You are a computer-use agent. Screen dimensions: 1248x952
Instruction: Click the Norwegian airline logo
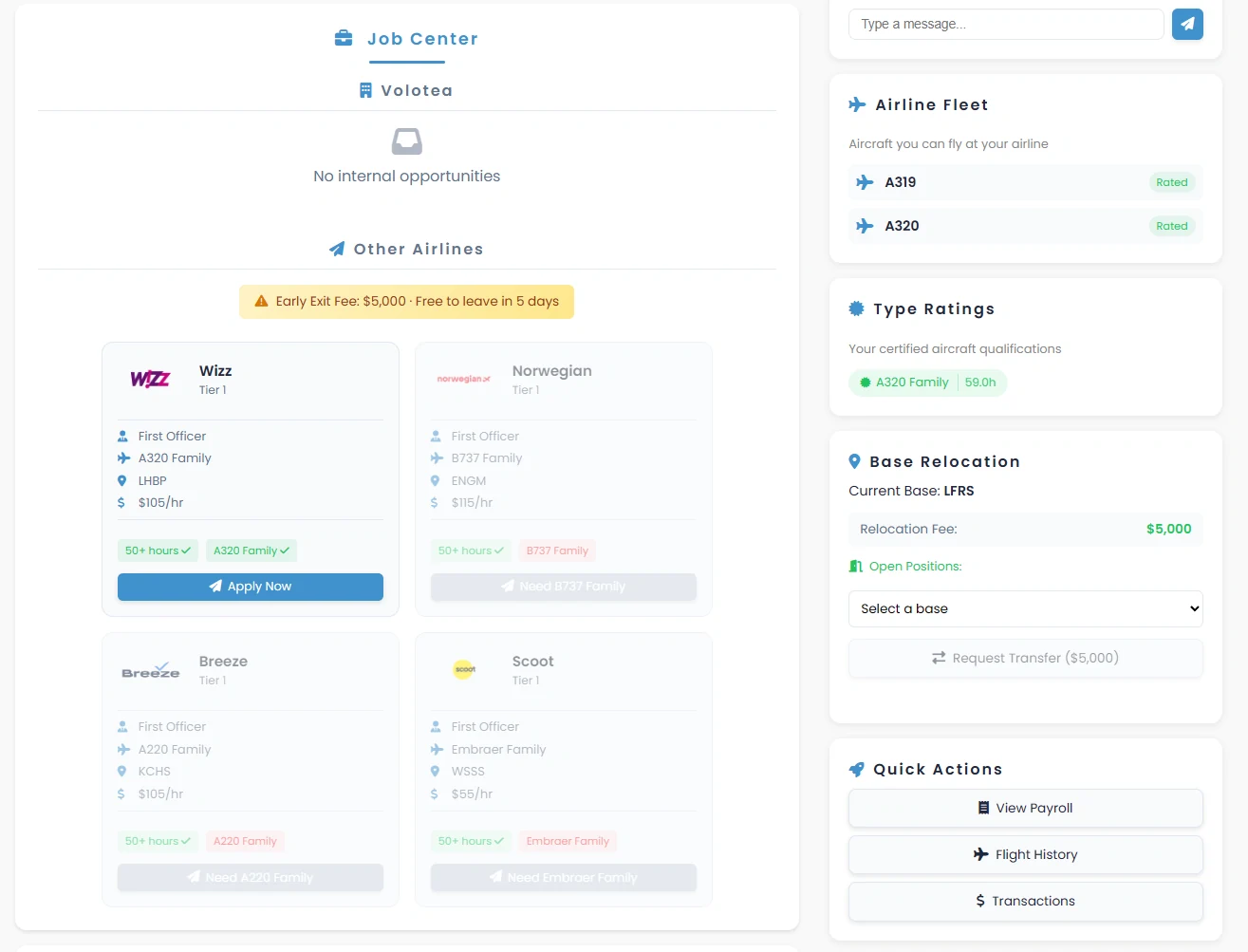pos(463,379)
